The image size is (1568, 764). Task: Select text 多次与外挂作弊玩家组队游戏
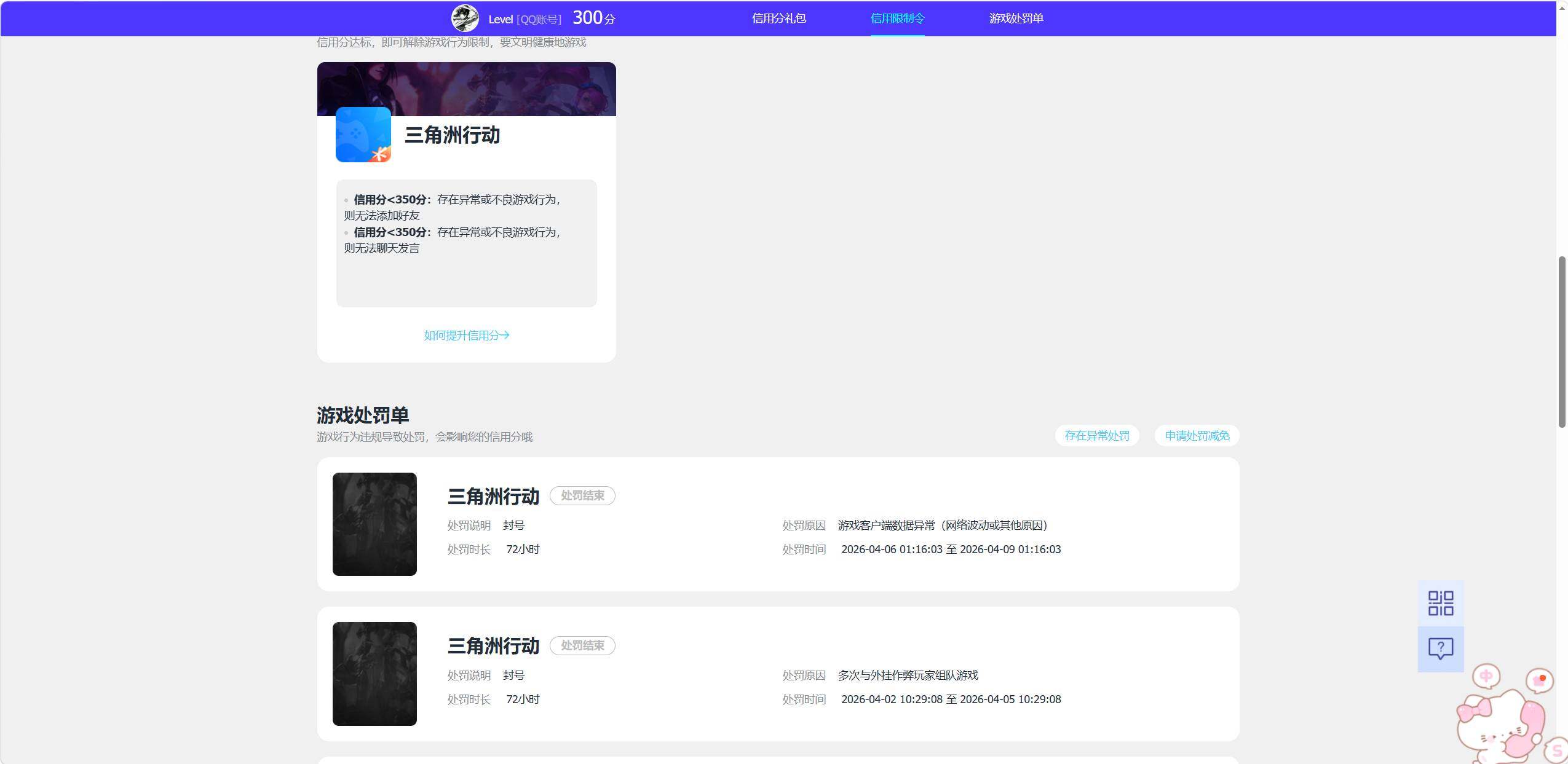coord(908,675)
